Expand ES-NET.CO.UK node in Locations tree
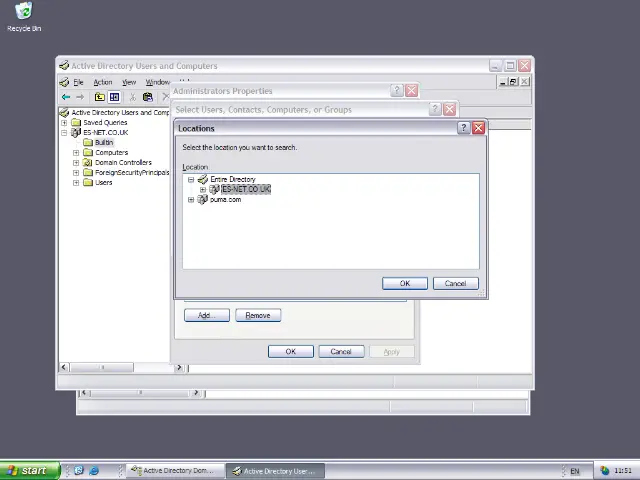This screenshot has height=480, width=640. pyautogui.click(x=203, y=189)
